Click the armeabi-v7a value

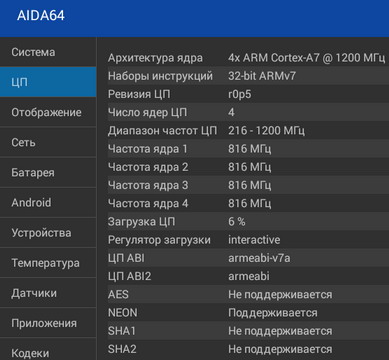tap(259, 258)
